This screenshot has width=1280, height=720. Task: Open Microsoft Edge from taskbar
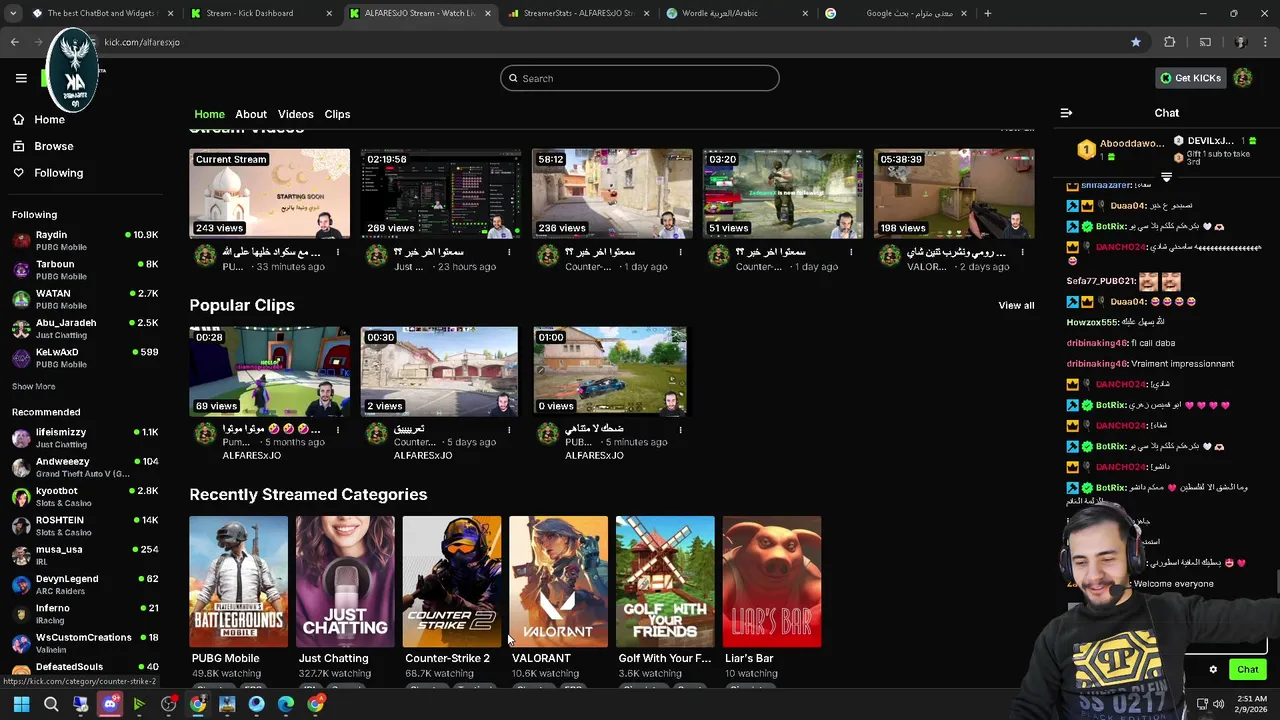pyautogui.click(x=286, y=704)
